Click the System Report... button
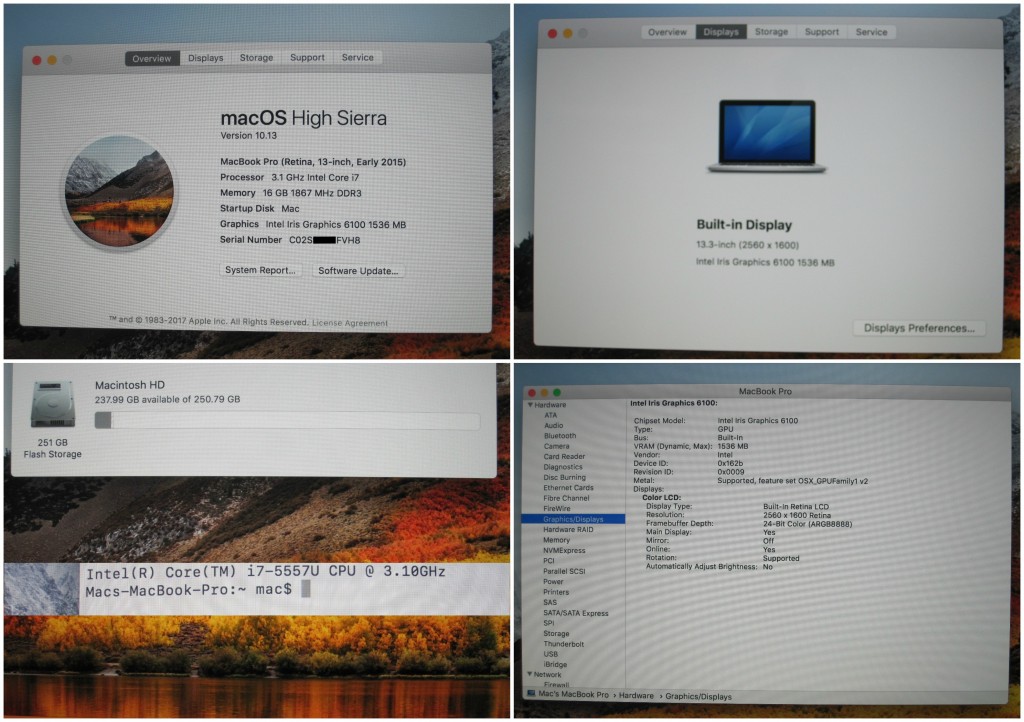 click(260, 270)
